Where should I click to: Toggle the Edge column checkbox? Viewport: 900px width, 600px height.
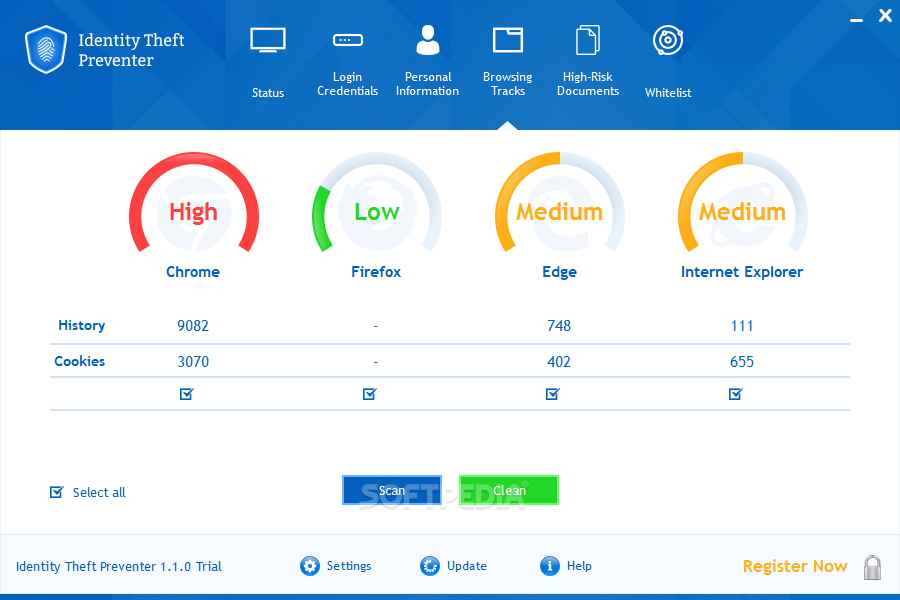(552, 394)
